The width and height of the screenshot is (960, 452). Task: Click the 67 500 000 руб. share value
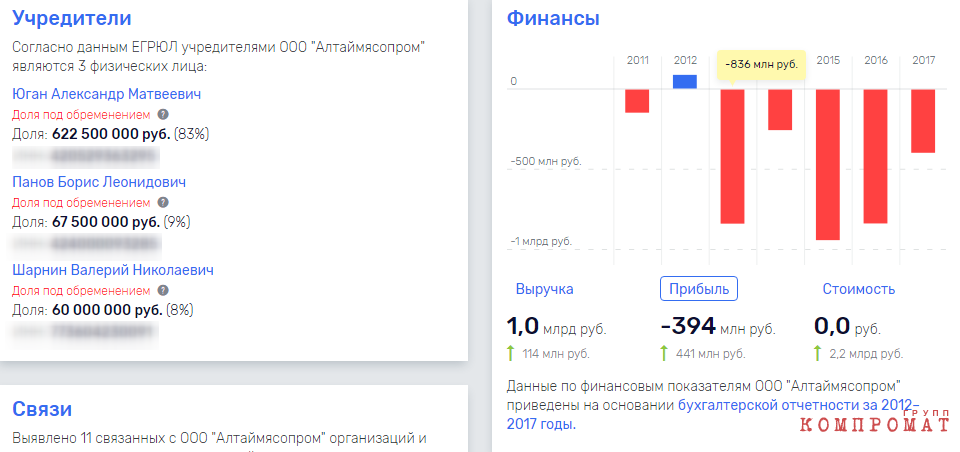[107, 222]
